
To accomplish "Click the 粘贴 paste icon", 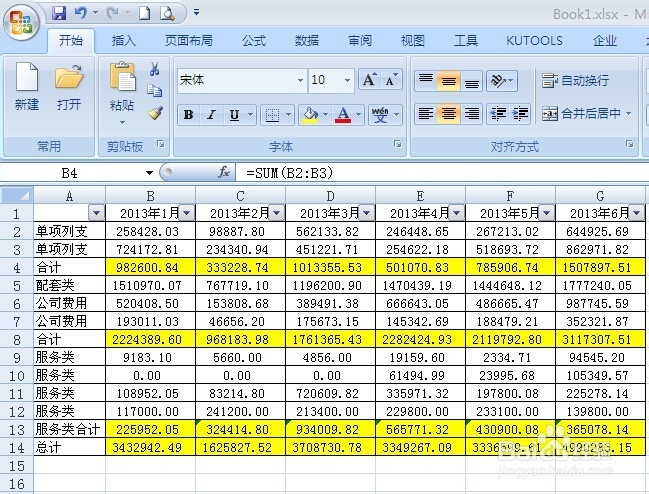I will (122, 77).
